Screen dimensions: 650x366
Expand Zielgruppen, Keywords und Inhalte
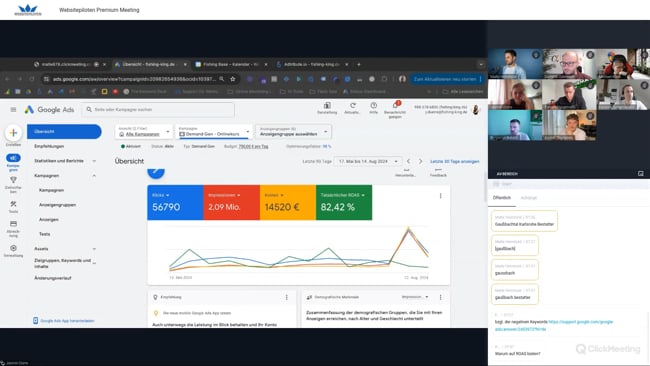(x=94, y=263)
